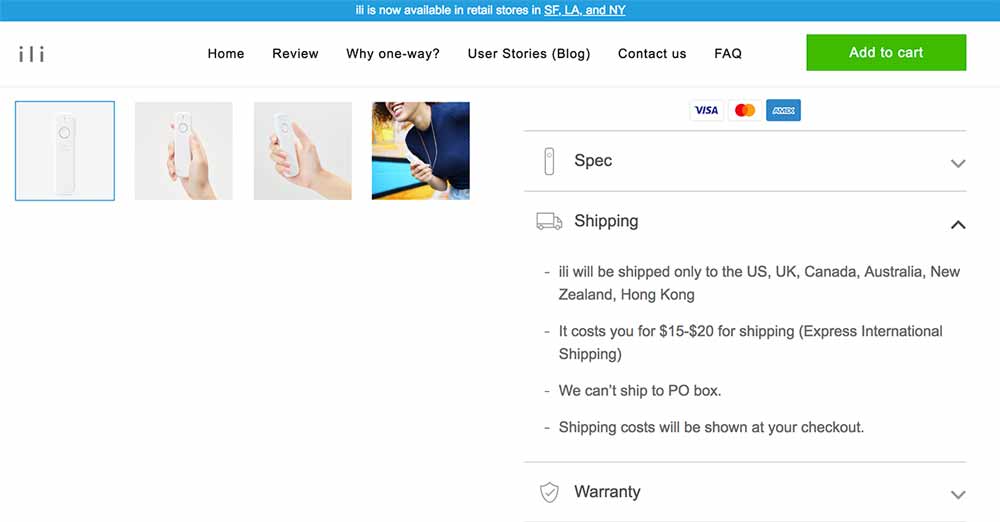The width and height of the screenshot is (1000, 522).
Task: Select the hand holding device upright thumbnail
Action: click(184, 151)
